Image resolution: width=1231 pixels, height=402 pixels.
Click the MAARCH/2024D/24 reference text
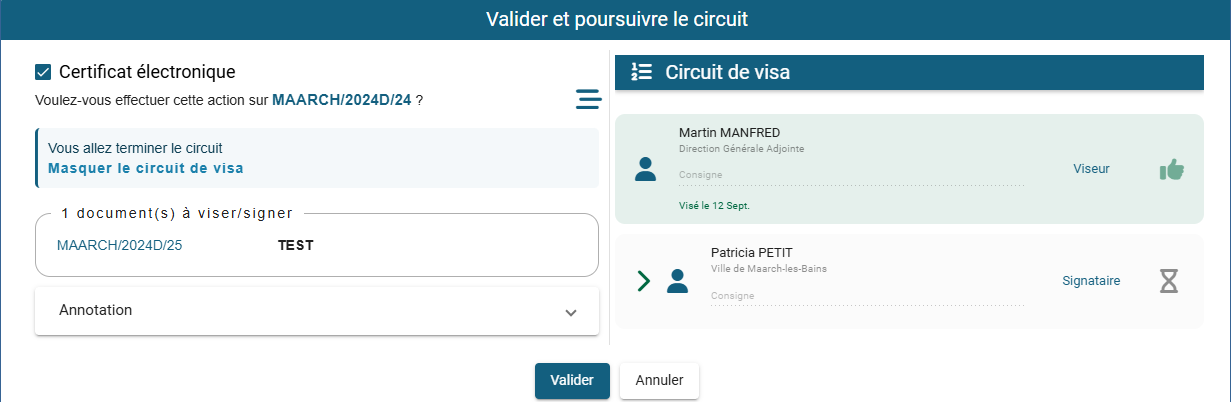342,100
